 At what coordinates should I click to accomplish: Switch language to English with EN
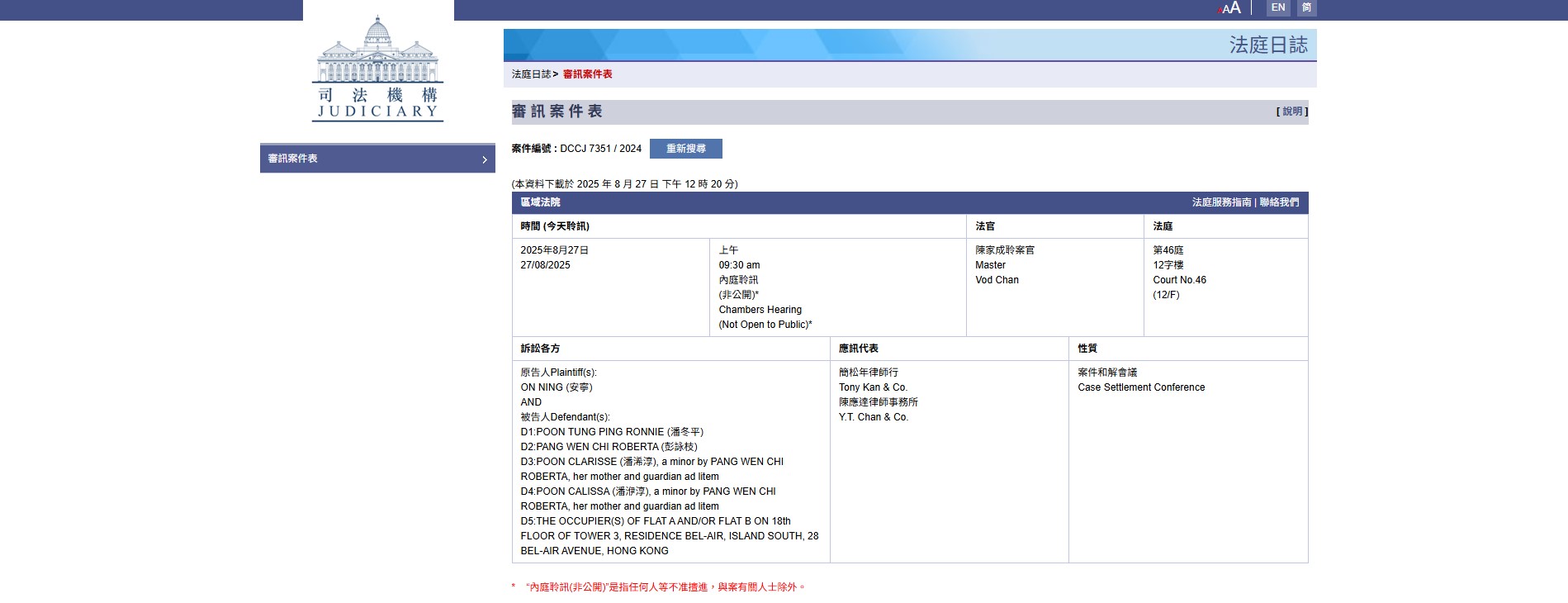[x=1277, y=7]
